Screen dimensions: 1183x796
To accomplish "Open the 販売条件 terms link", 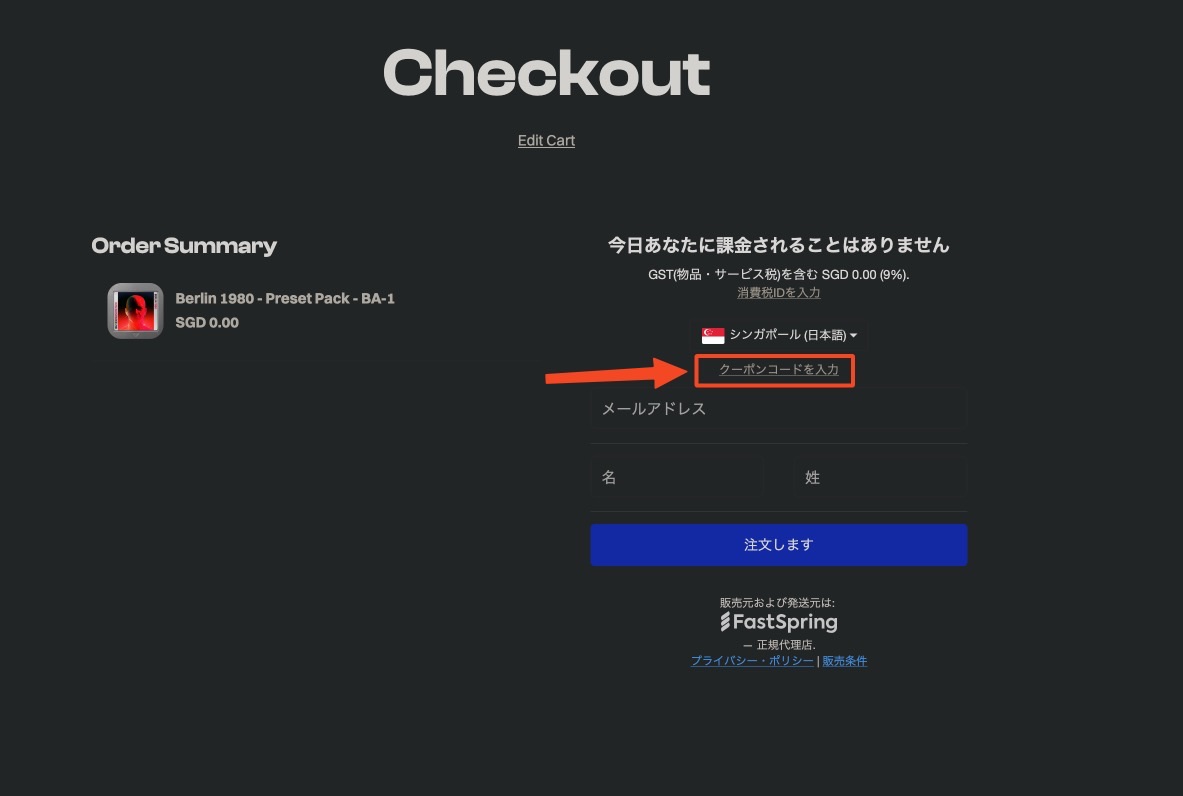I will click(844, 661).
